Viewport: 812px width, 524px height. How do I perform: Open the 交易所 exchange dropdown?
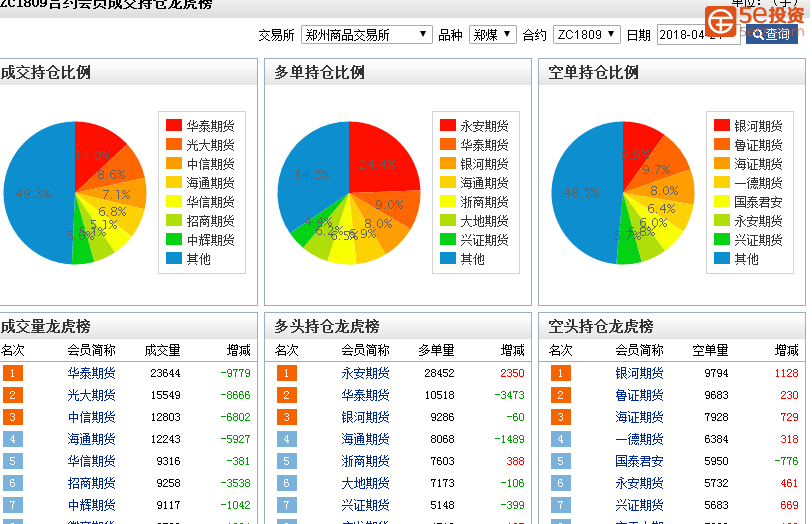pyautogui.click(x=366, y=35)
